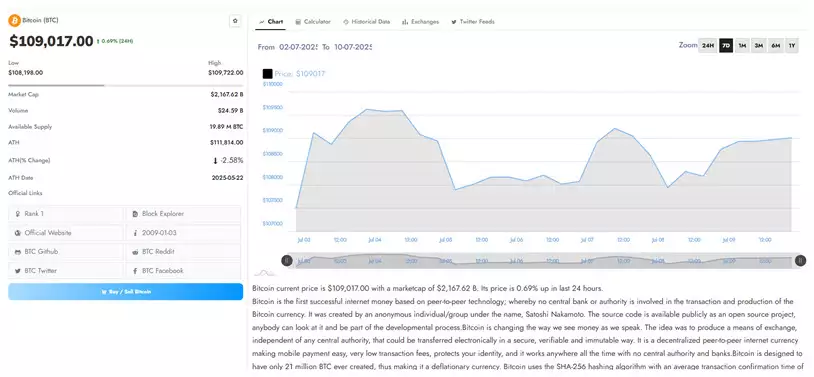Click the rank icon beside Rank 1
The width and height of the screenshot is (814, 377).
pos(18,214)
